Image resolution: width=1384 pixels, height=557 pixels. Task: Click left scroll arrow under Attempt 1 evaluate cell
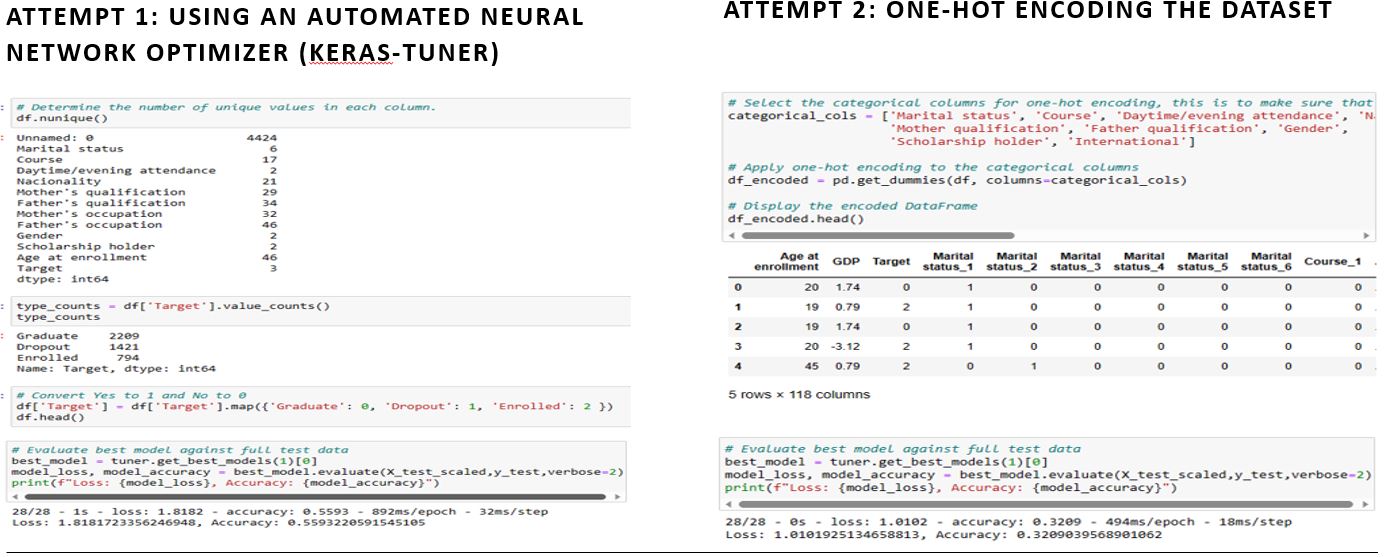click(15, 496)
